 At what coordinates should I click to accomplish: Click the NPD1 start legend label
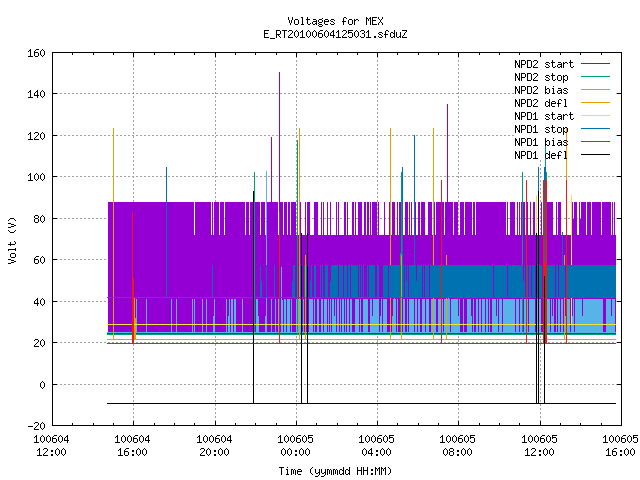(x=544, y=116)
